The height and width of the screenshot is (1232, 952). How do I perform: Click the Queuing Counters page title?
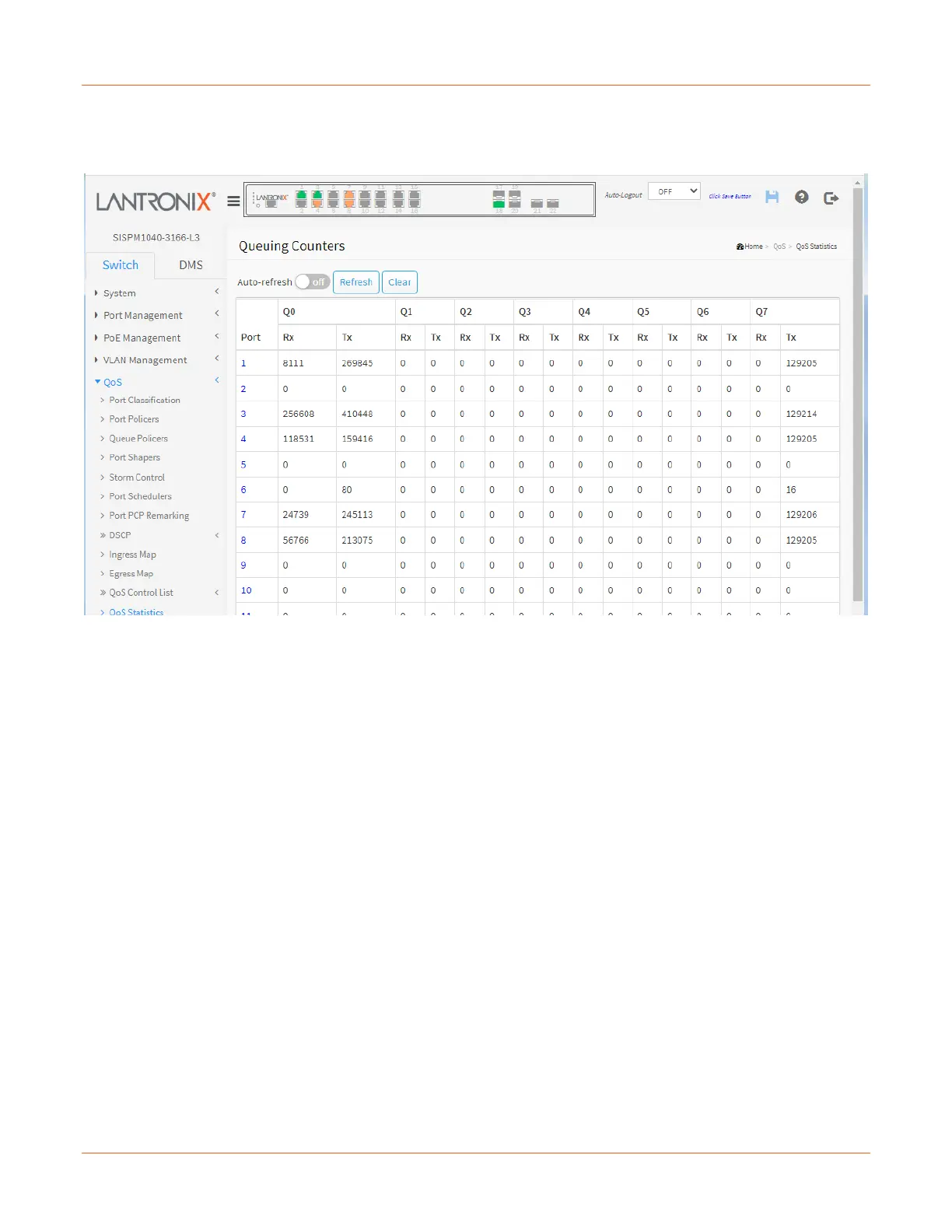pyautogui.click(x=292, y=246)
